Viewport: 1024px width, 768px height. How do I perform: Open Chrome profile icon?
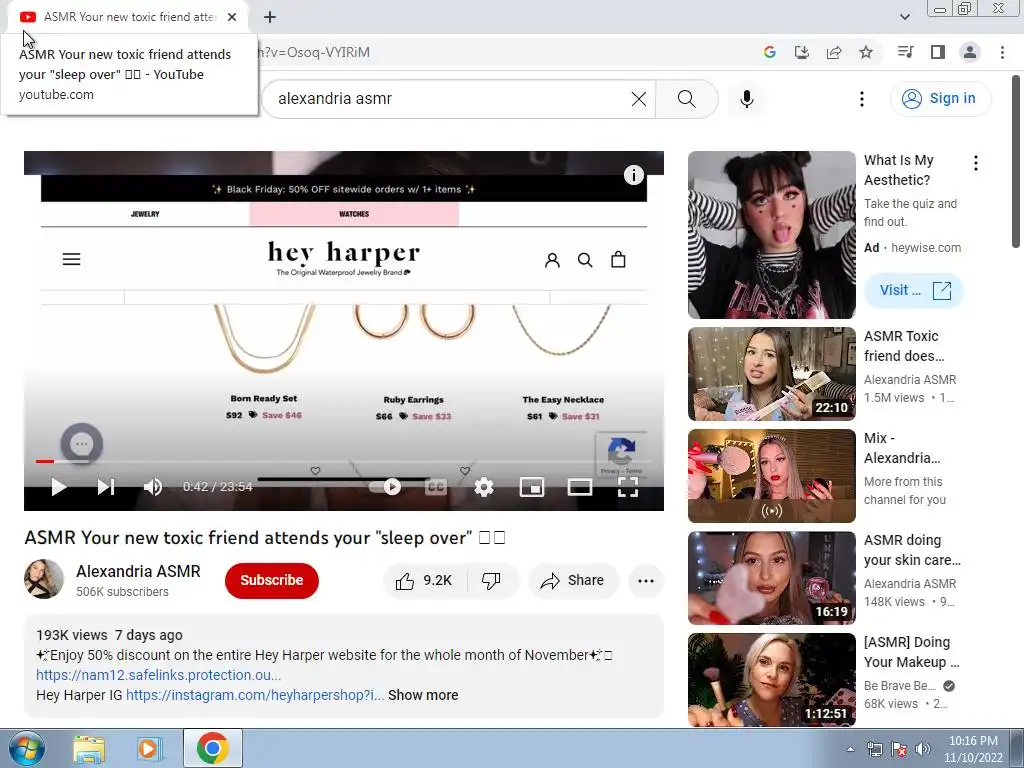click(970, 52)
